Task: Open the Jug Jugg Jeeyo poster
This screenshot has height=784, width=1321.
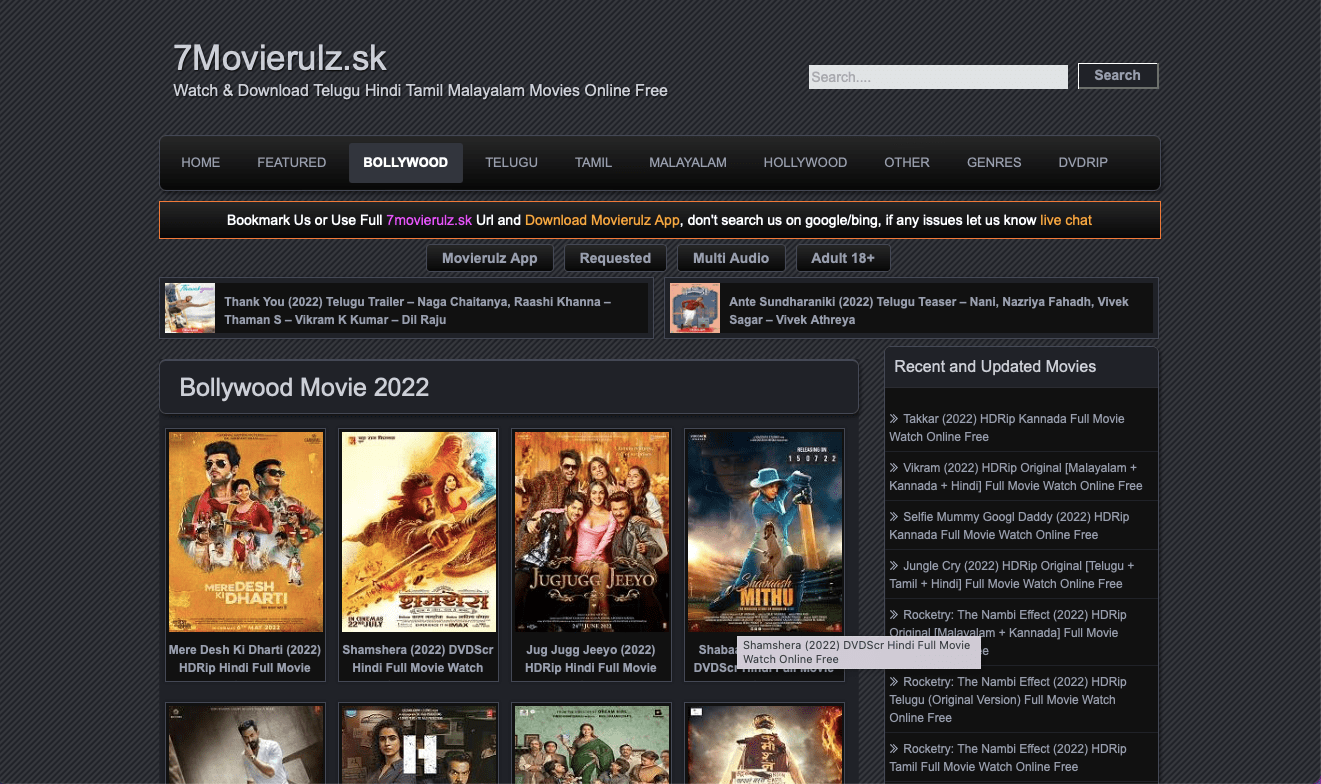Action: [x=592, y=532]
